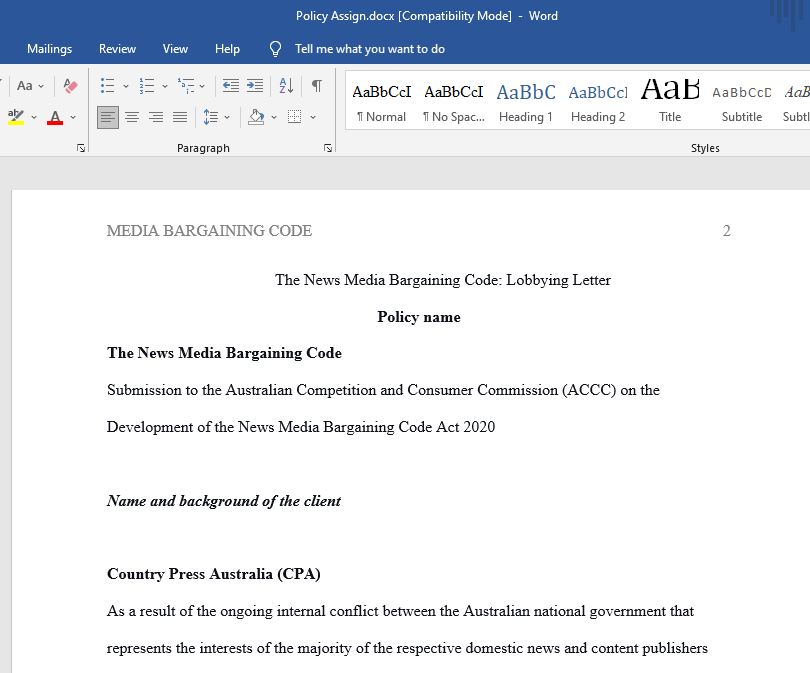Expand the multilevel list dropdown arrow
Viewport: 810px width, 673px height.
pos(202,86)
